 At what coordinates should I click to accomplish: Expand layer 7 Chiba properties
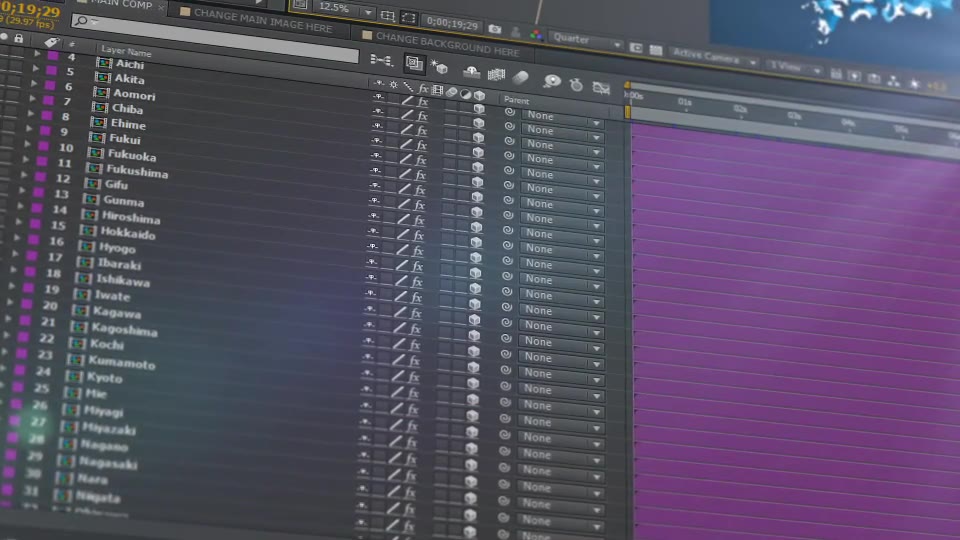click(x=32, y=98)
